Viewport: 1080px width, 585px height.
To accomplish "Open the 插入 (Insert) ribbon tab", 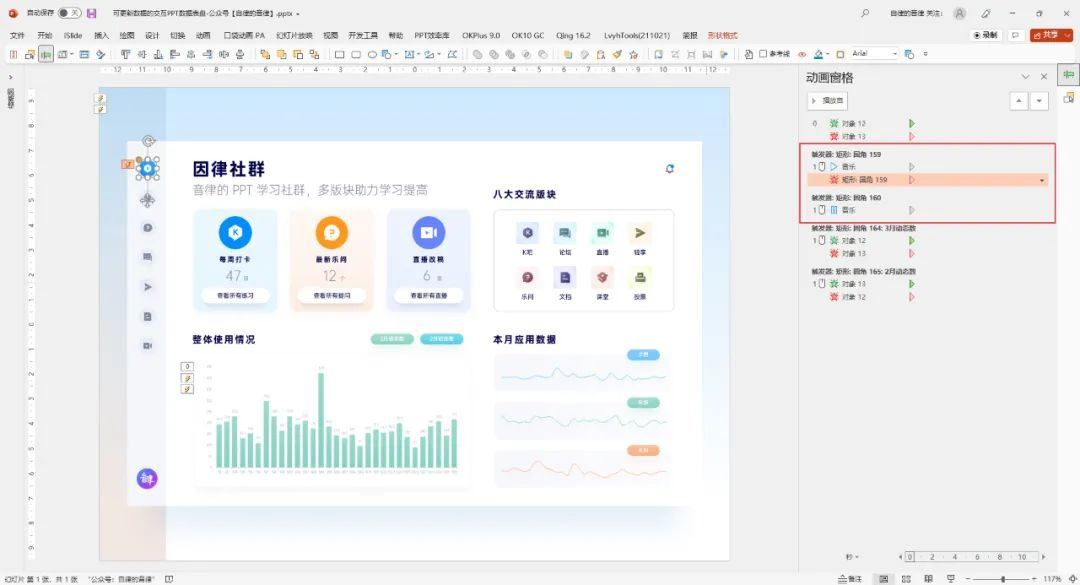I will (101, 35).
